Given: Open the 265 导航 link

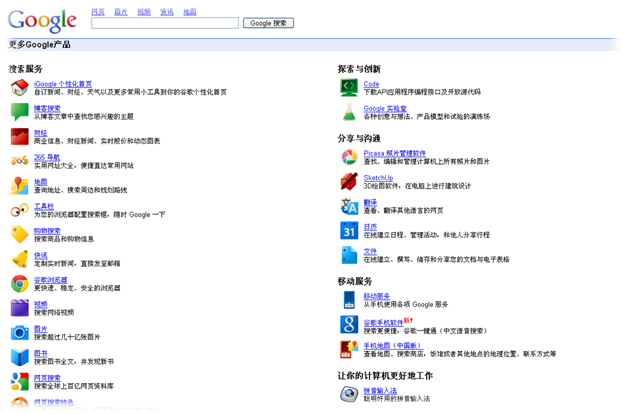Looking at the screenshot, I should [x=47, y=157].
